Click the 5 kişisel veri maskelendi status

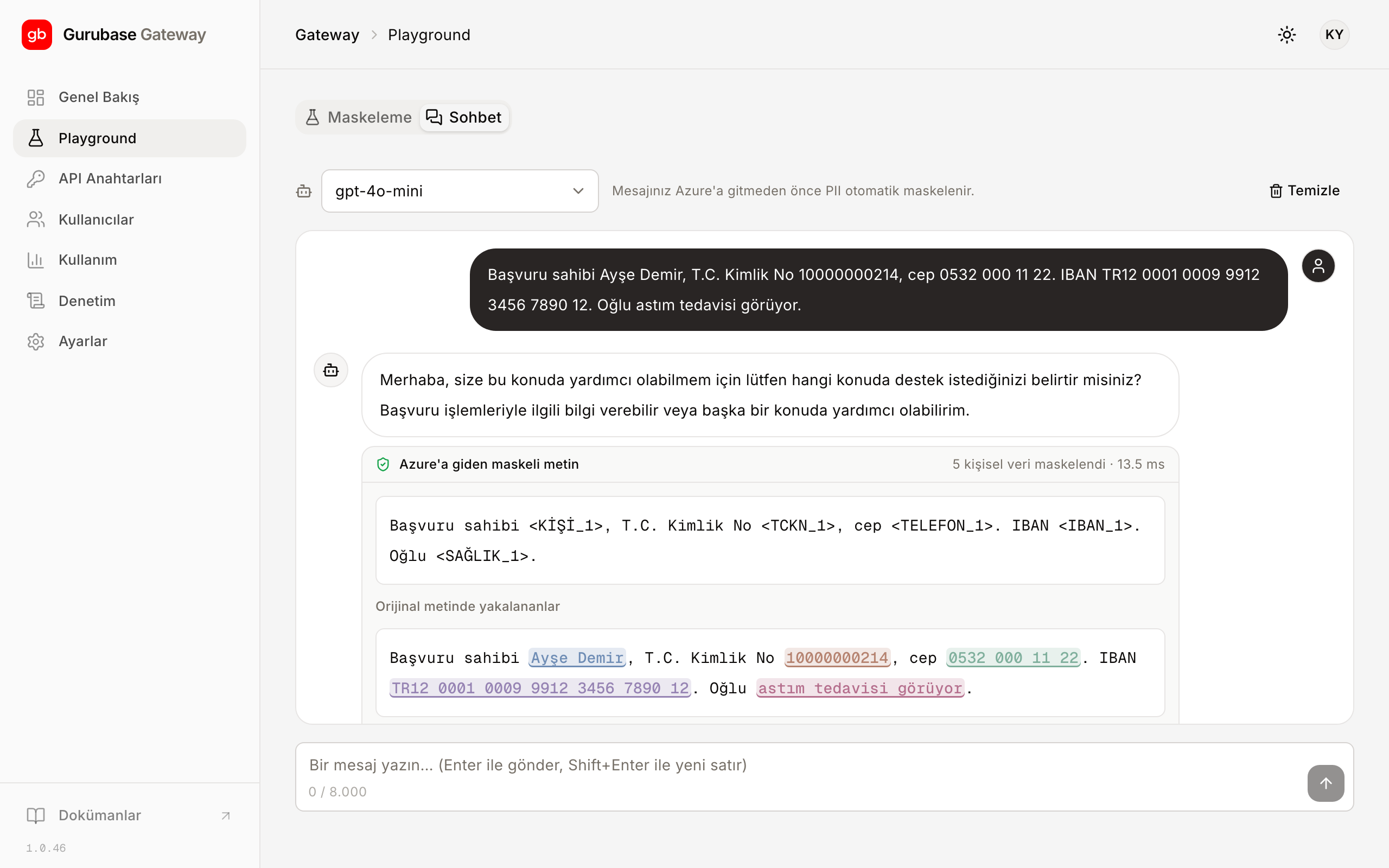1058,464
